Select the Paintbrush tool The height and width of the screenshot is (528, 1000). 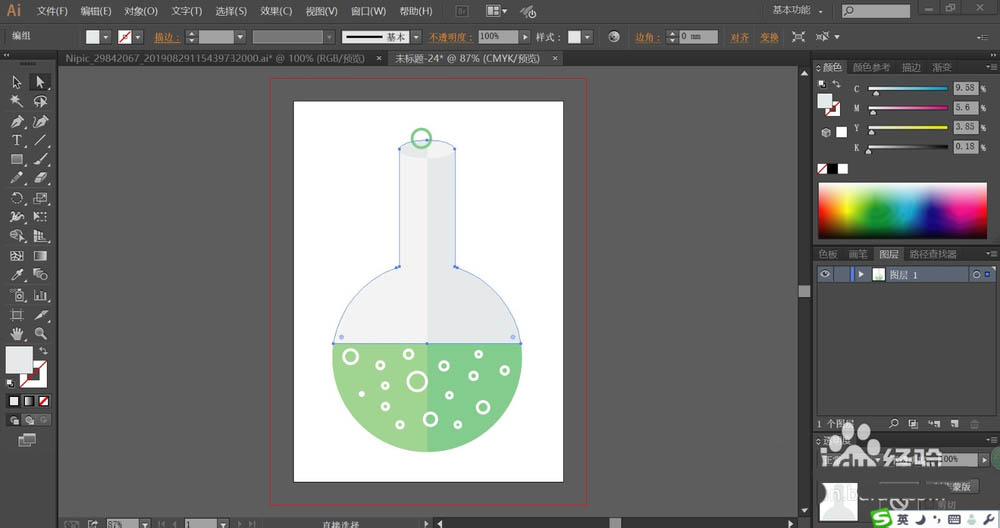point(40,159)
